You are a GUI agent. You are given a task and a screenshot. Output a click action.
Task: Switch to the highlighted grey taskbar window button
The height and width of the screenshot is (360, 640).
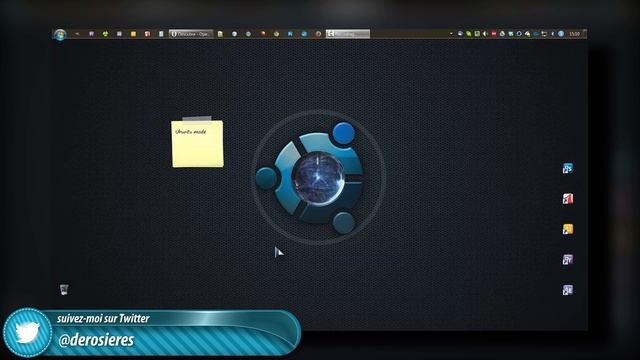(x=348, y=34)
